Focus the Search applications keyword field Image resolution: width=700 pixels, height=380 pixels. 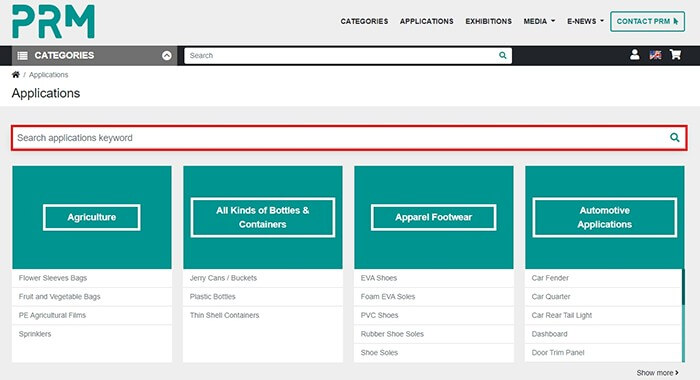pyautogui.click(x=349, y=138)
